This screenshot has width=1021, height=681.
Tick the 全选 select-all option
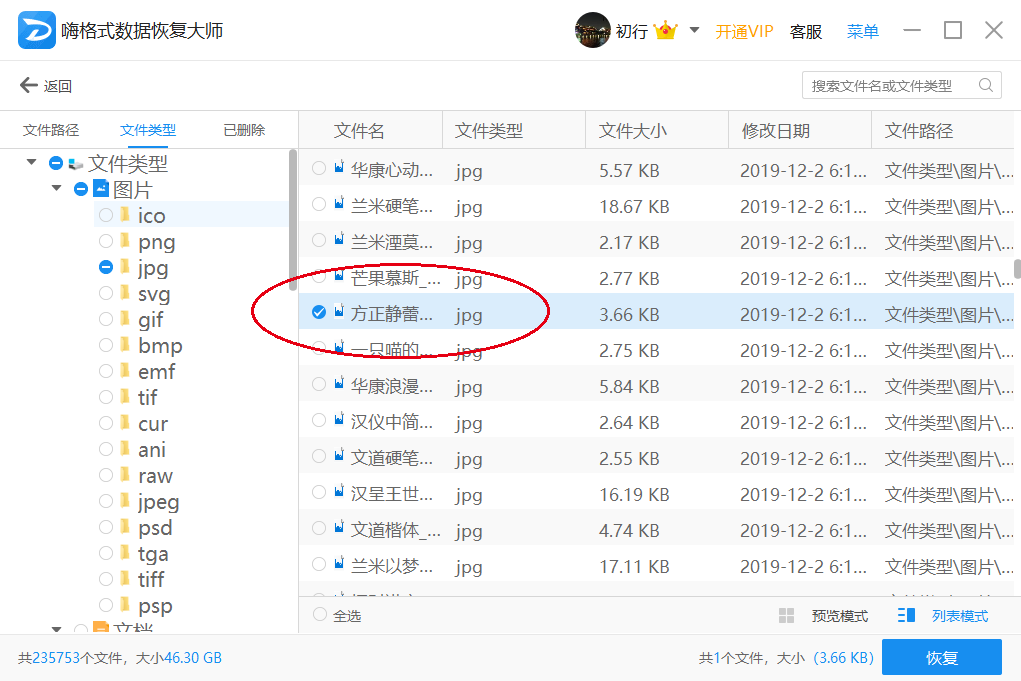[319, 615]
